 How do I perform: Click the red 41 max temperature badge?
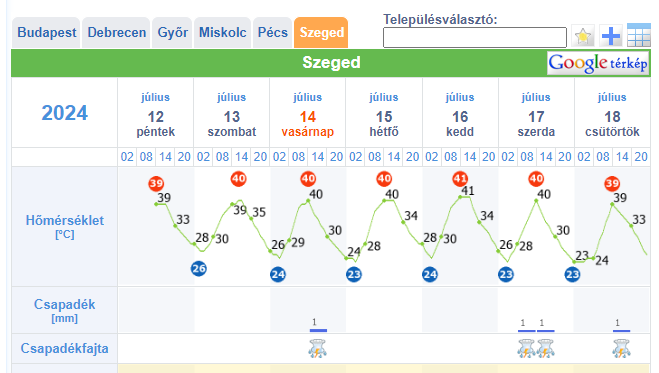click(460, 179)
